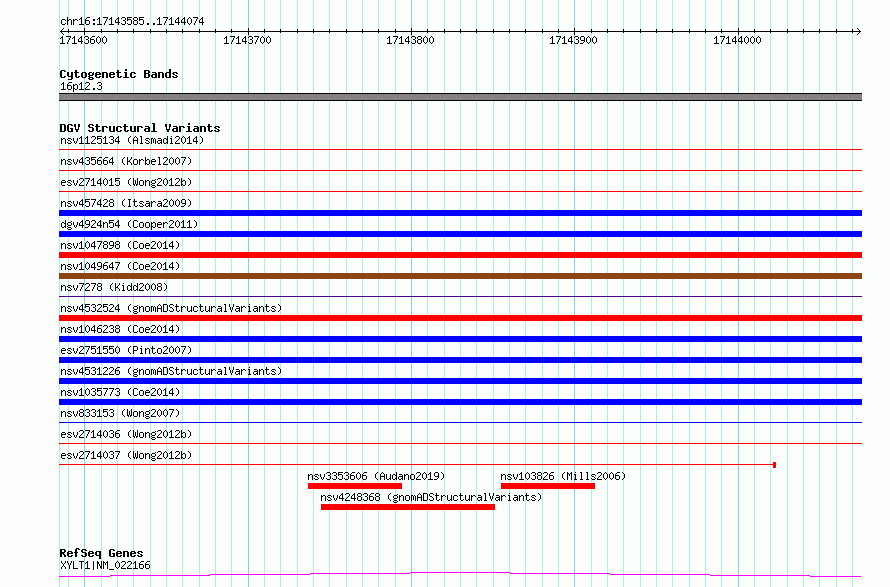Click dgv4924n54 (Cooper2011) variant label
The width and height of the screenshot is (890, 587).
click(129, 224)
